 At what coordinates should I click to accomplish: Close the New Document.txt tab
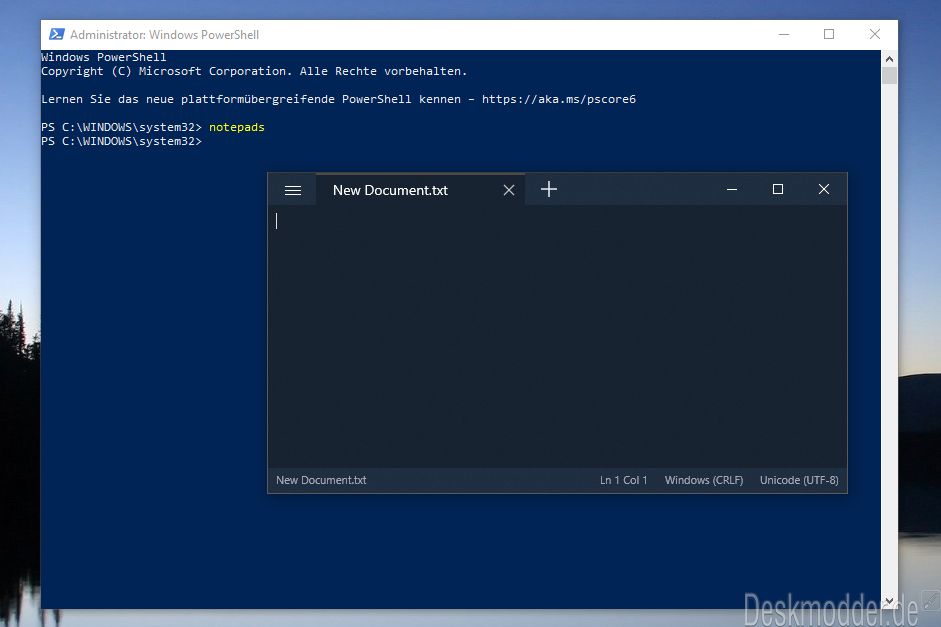[x=509, y=190]
